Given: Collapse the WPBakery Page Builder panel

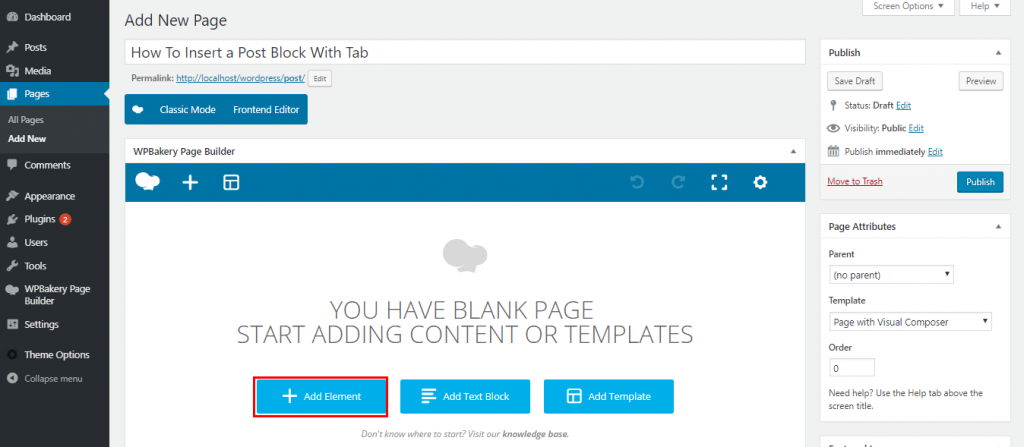Looking at the screenshot, I should click(793, 151).
